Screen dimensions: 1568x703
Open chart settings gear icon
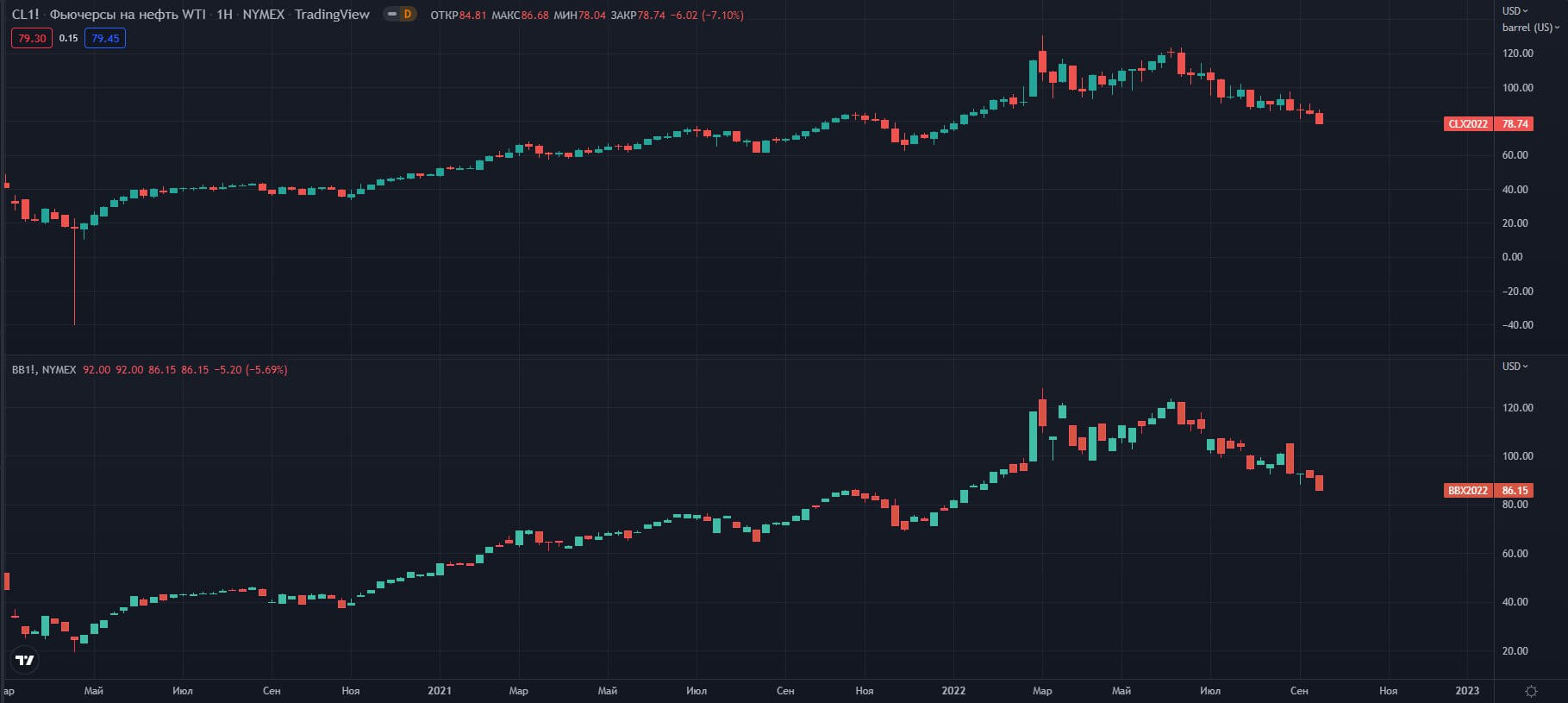tap(1531, 691)
